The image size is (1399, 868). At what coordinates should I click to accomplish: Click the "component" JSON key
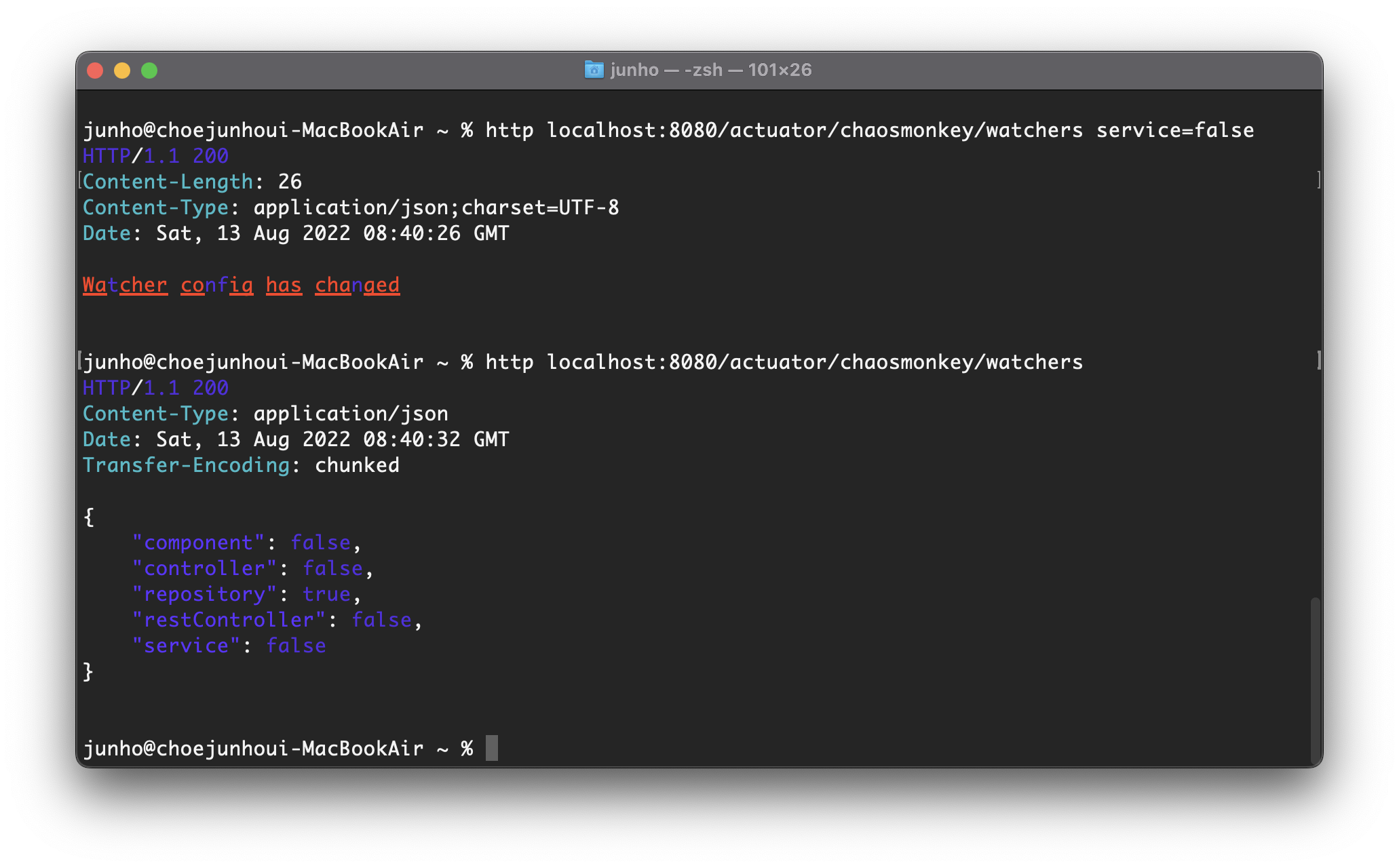tap(198, 542)
